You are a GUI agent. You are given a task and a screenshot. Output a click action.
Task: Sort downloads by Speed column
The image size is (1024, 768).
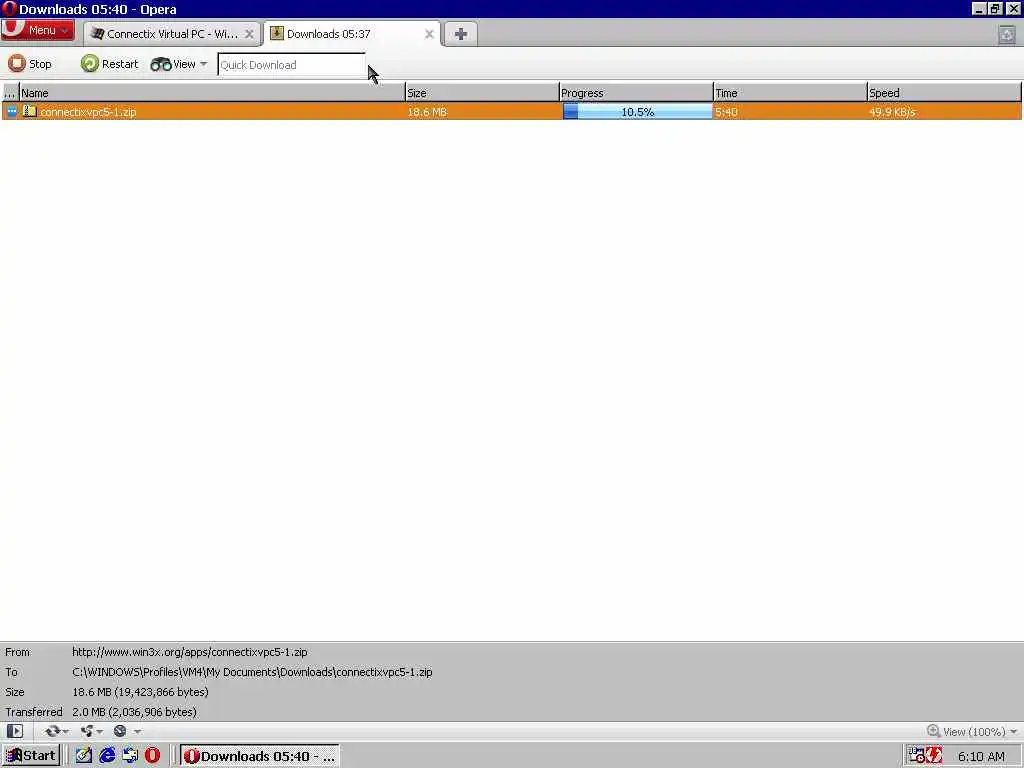944,93
